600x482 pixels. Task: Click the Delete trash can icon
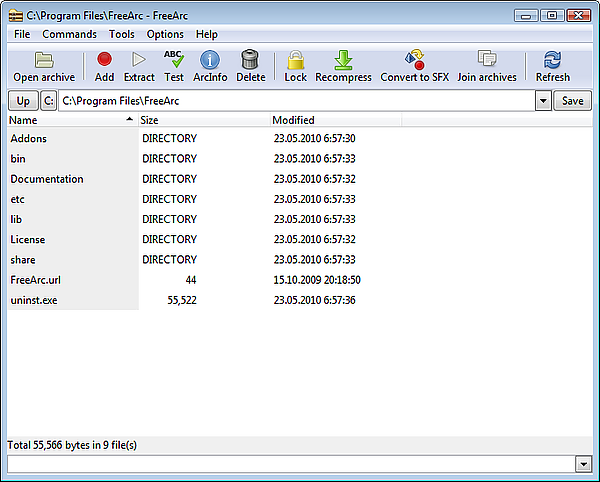(250, 60)
